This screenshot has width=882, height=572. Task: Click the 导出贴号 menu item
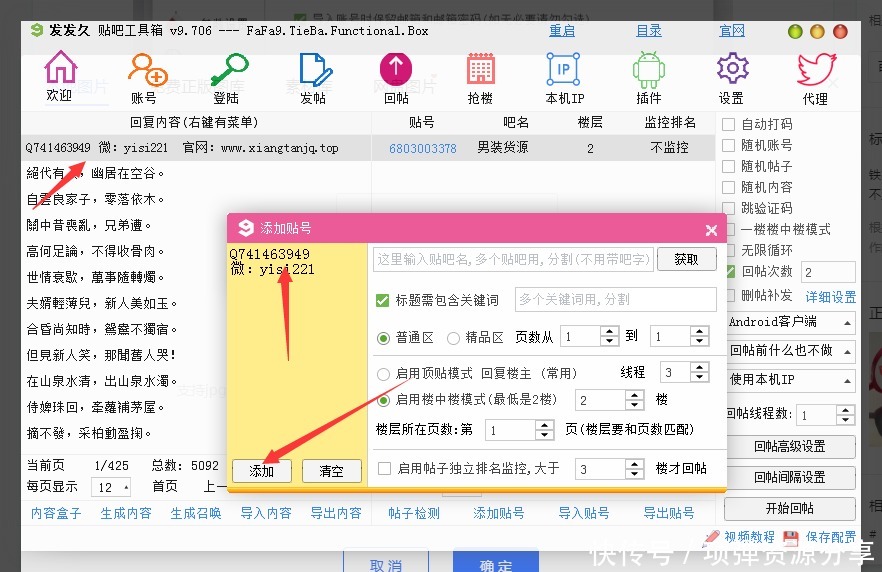(x=669, y=514)
